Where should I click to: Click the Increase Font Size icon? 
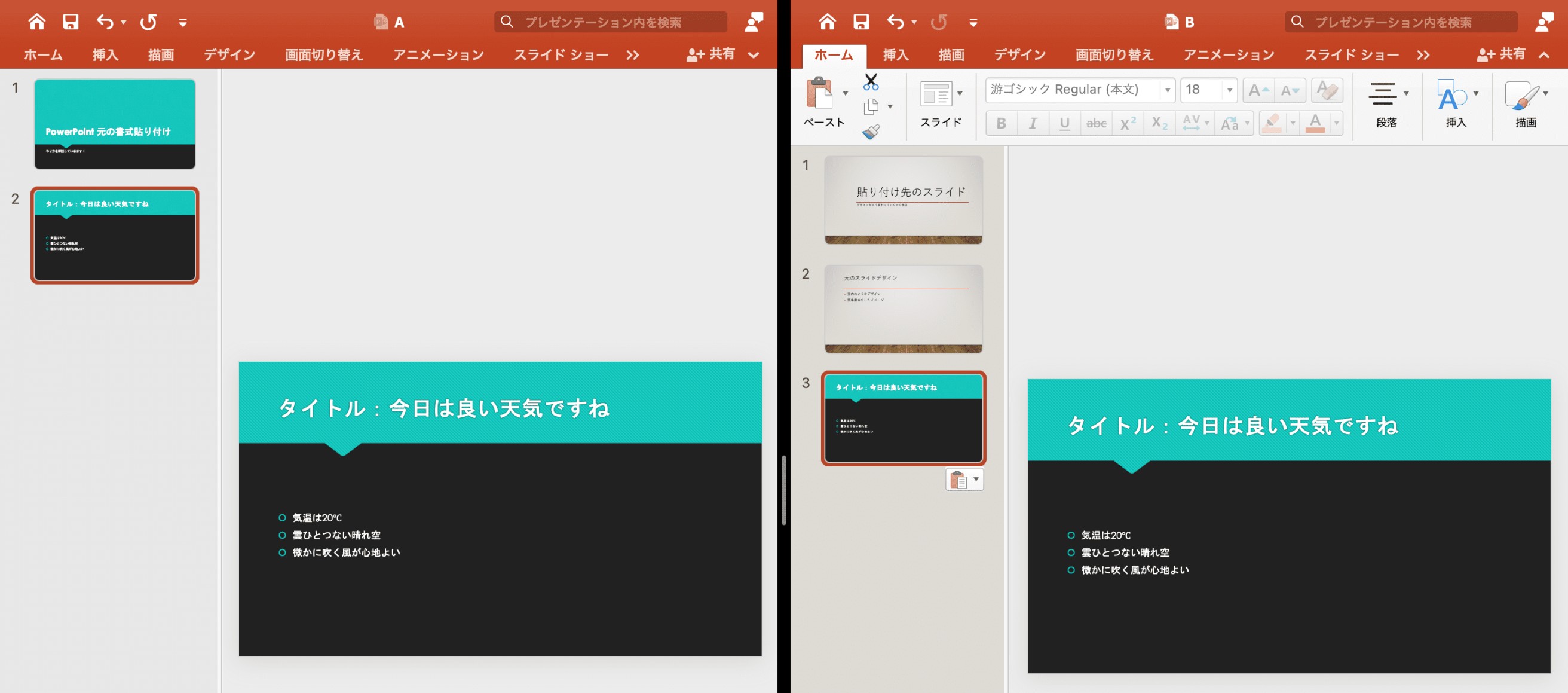[x=1258, y=90]
